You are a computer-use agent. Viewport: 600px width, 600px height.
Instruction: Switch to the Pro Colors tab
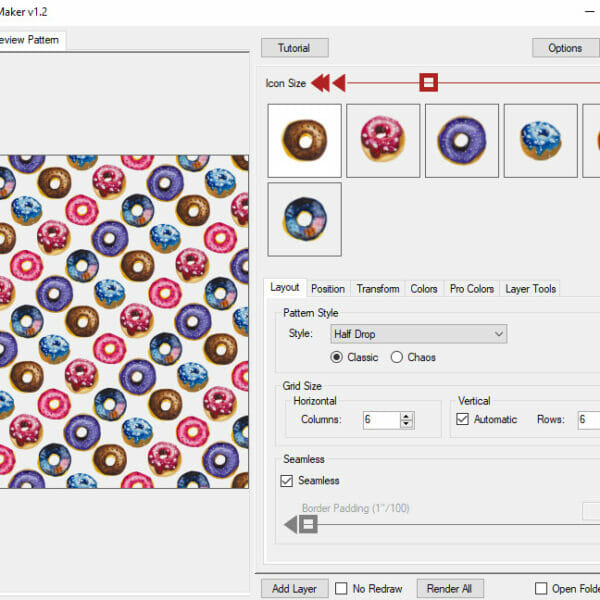[472, 289]
